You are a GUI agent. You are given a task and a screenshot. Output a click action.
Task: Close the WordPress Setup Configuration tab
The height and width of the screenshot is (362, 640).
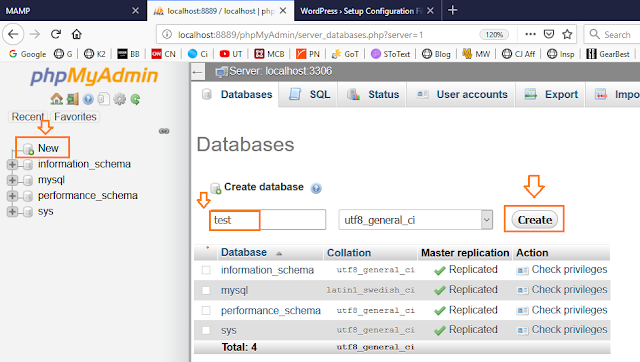430,11
